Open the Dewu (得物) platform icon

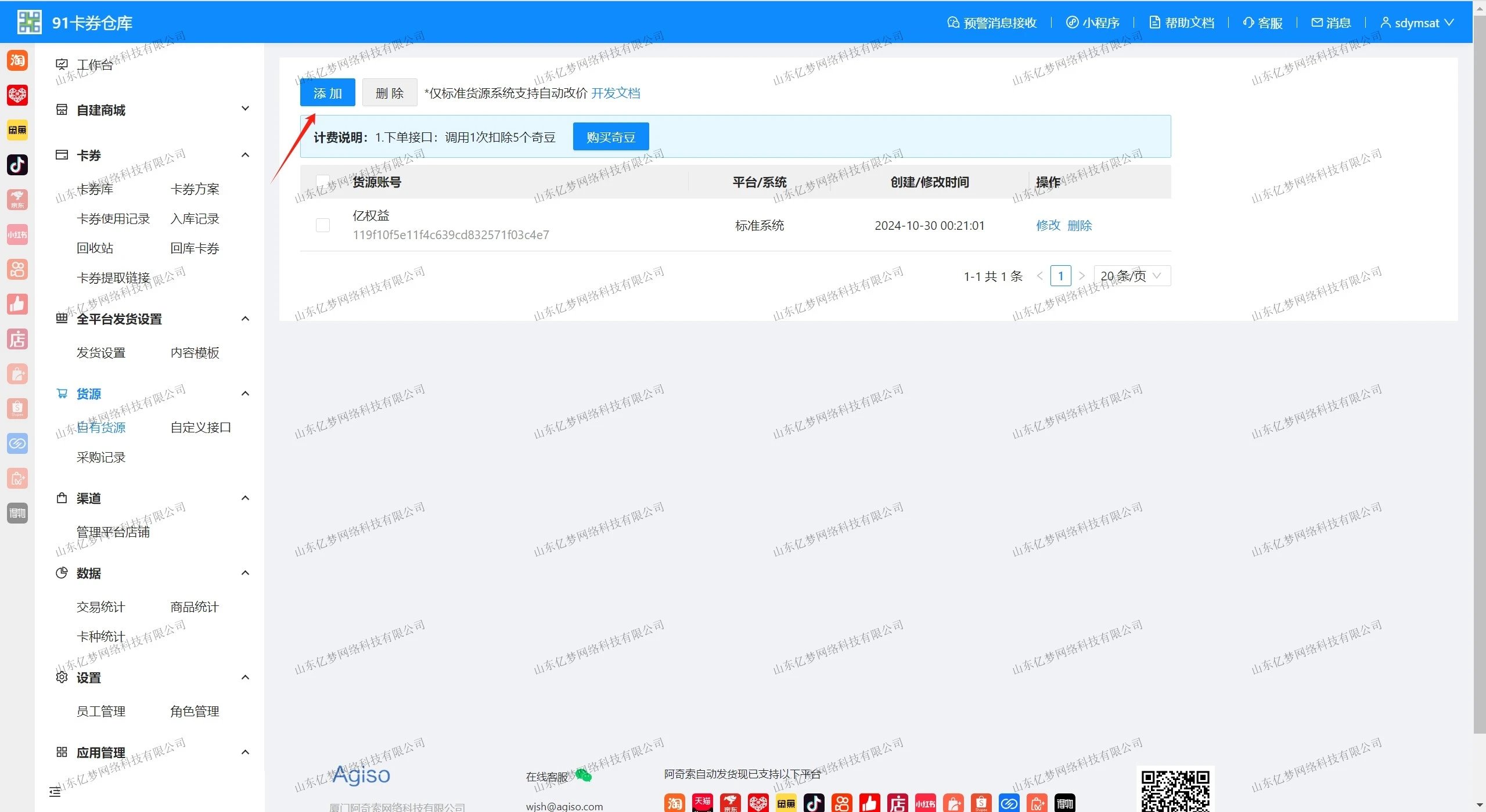(x=17, y=513)
